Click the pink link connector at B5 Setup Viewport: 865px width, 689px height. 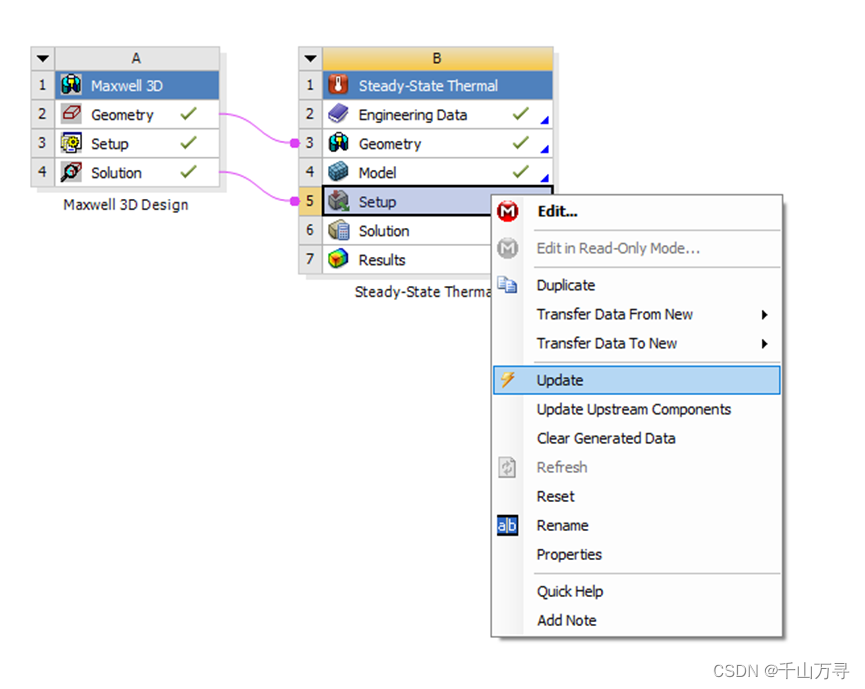coord(295,201)
